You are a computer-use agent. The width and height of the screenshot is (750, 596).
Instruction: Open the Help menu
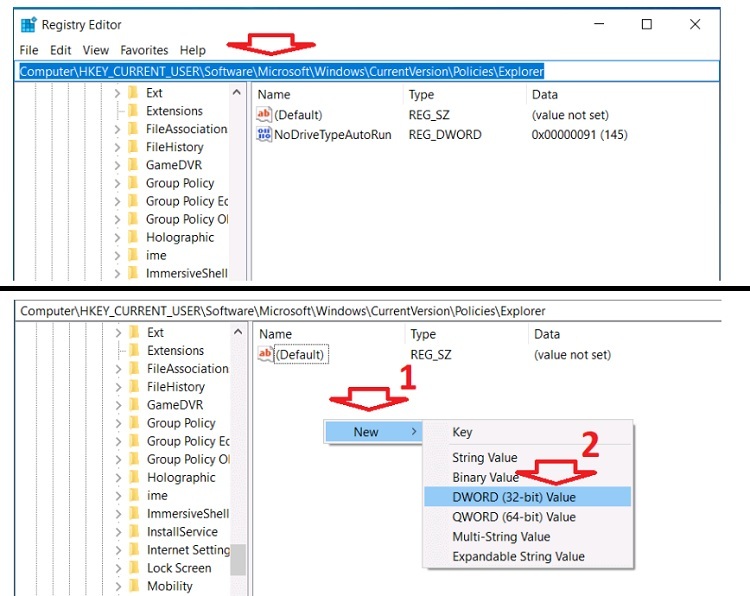click(193, 50)
